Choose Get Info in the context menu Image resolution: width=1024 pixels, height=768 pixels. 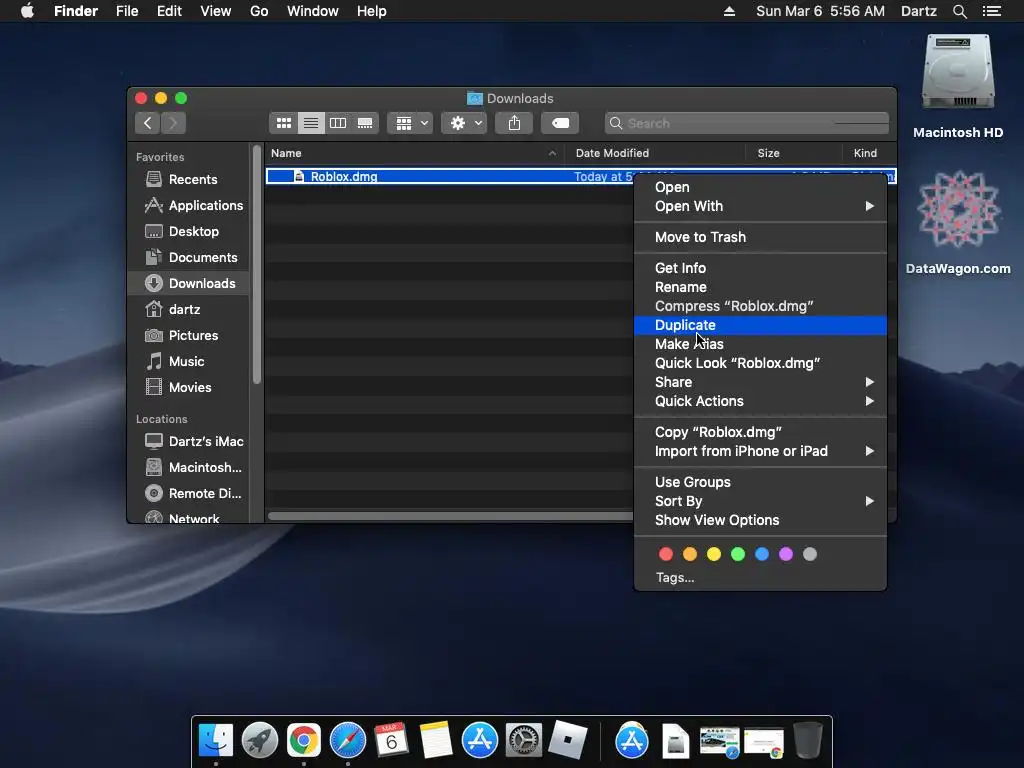[x=760, y=268]
